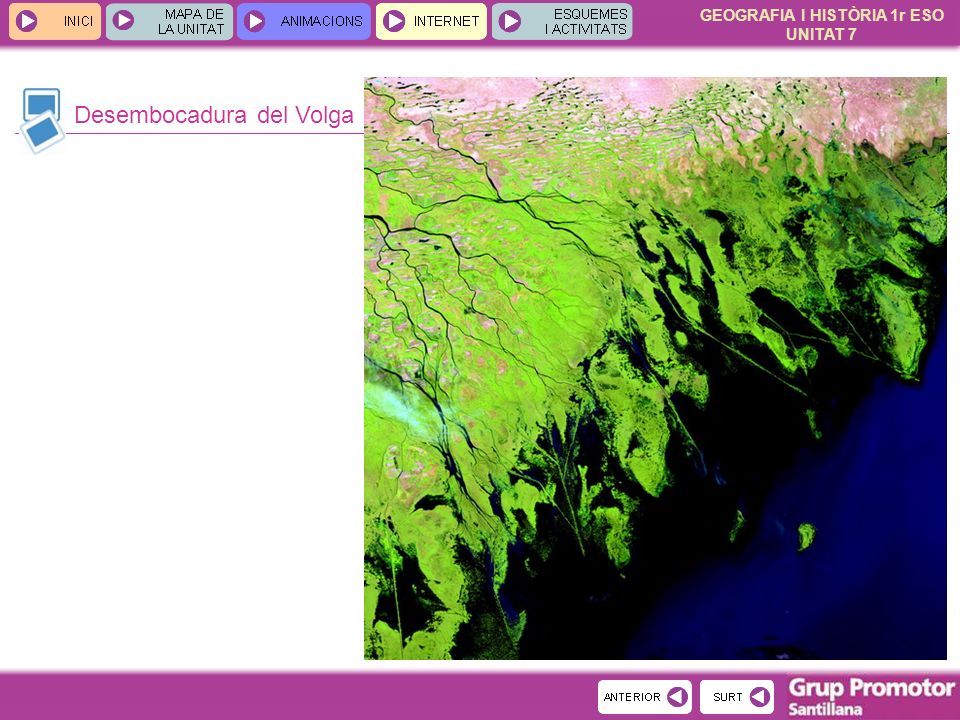Screen dimensions: 960x720
Task: Click the arrow icon beside INTERNET
Action: click(x=394, y=21)
